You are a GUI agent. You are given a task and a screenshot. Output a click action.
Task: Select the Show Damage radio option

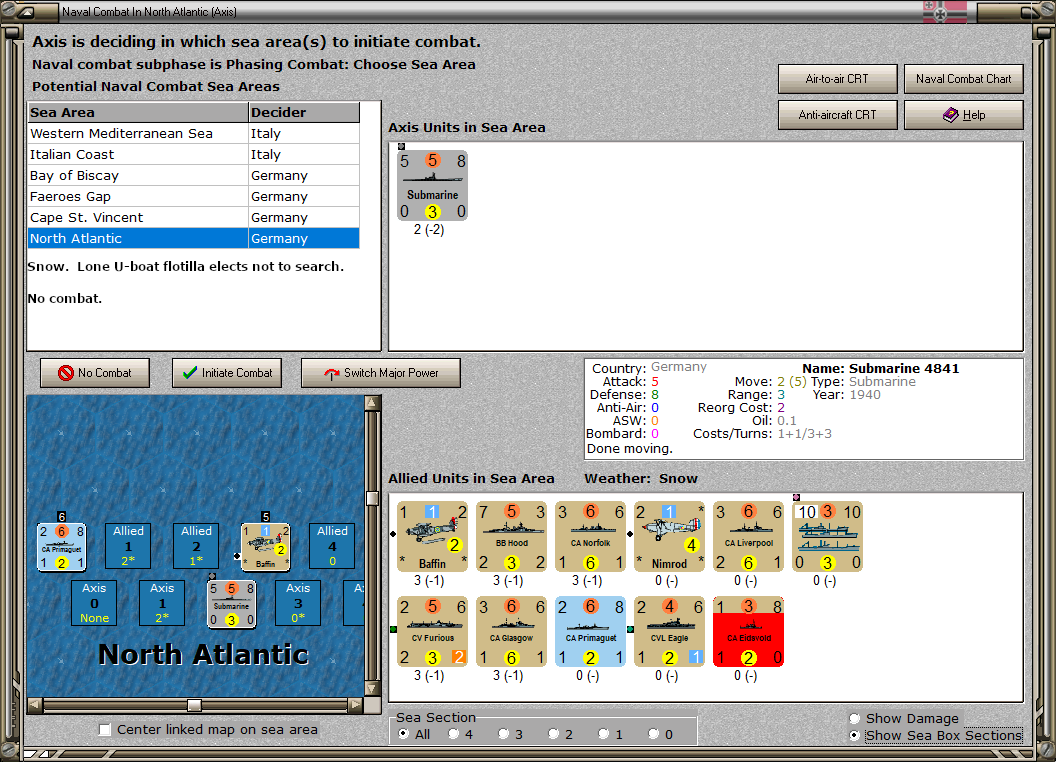click(x=855, y=718)
